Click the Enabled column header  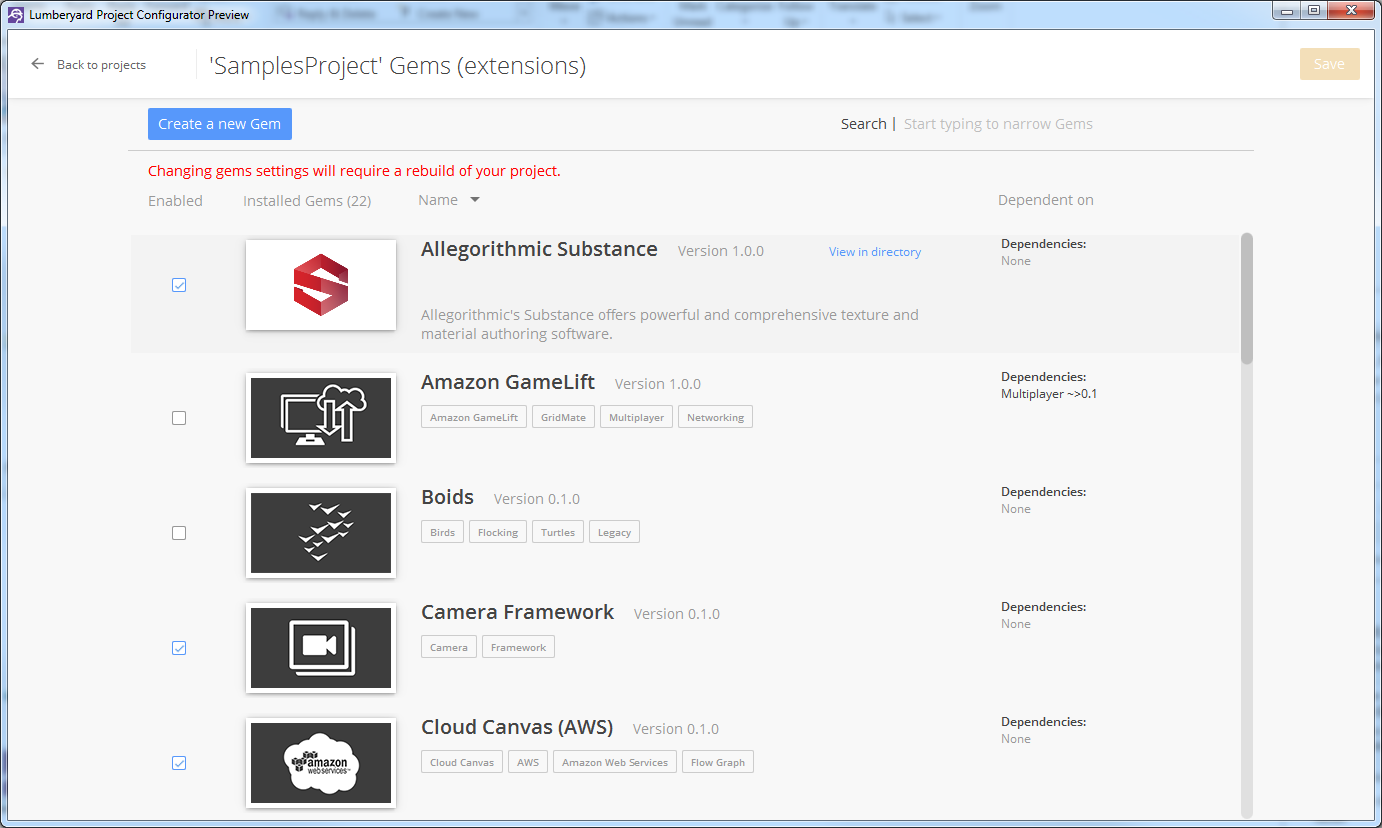pyautogui.click(x=175, y=201)
